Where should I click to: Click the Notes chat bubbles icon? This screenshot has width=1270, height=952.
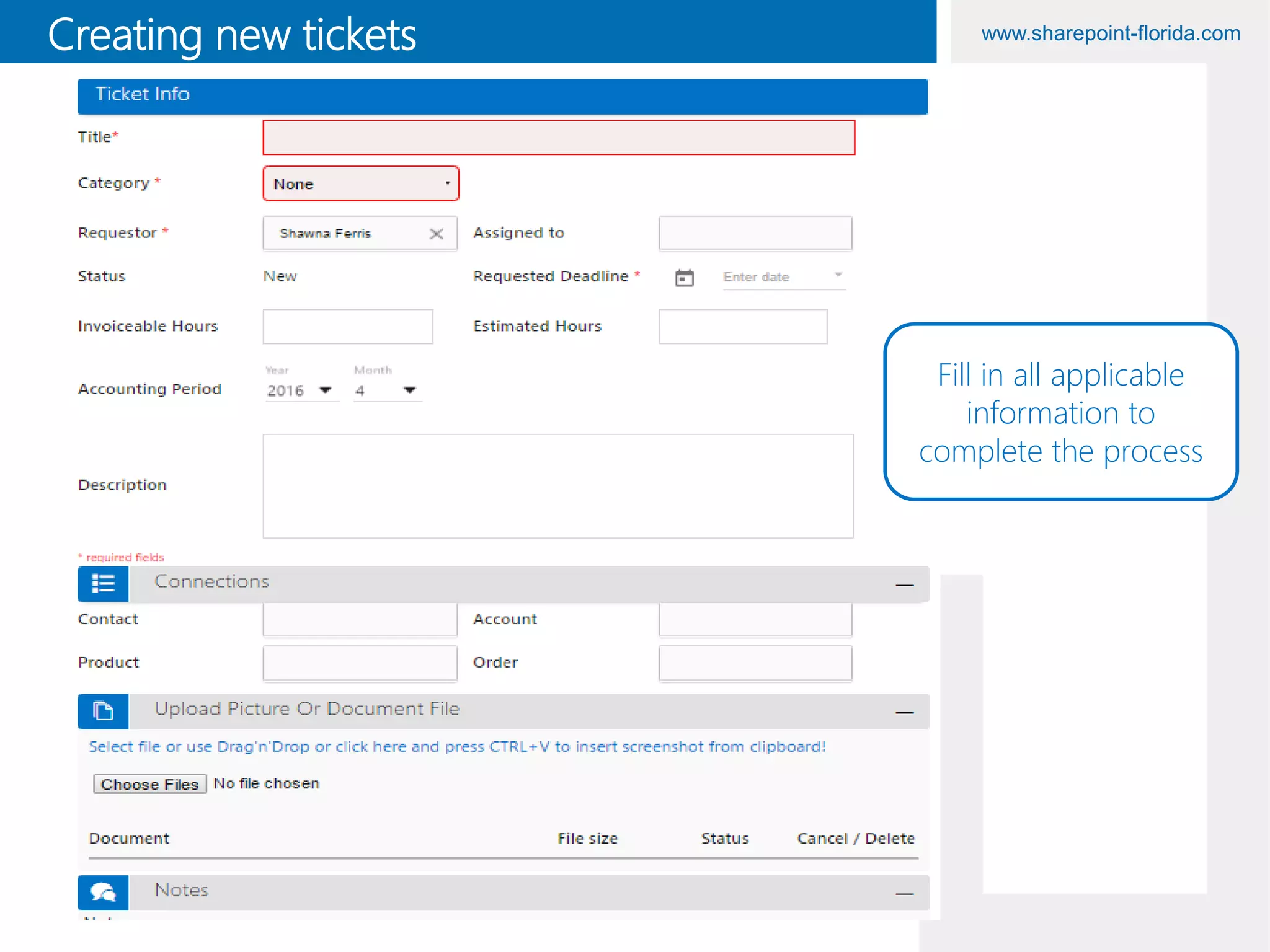[103, 892]
